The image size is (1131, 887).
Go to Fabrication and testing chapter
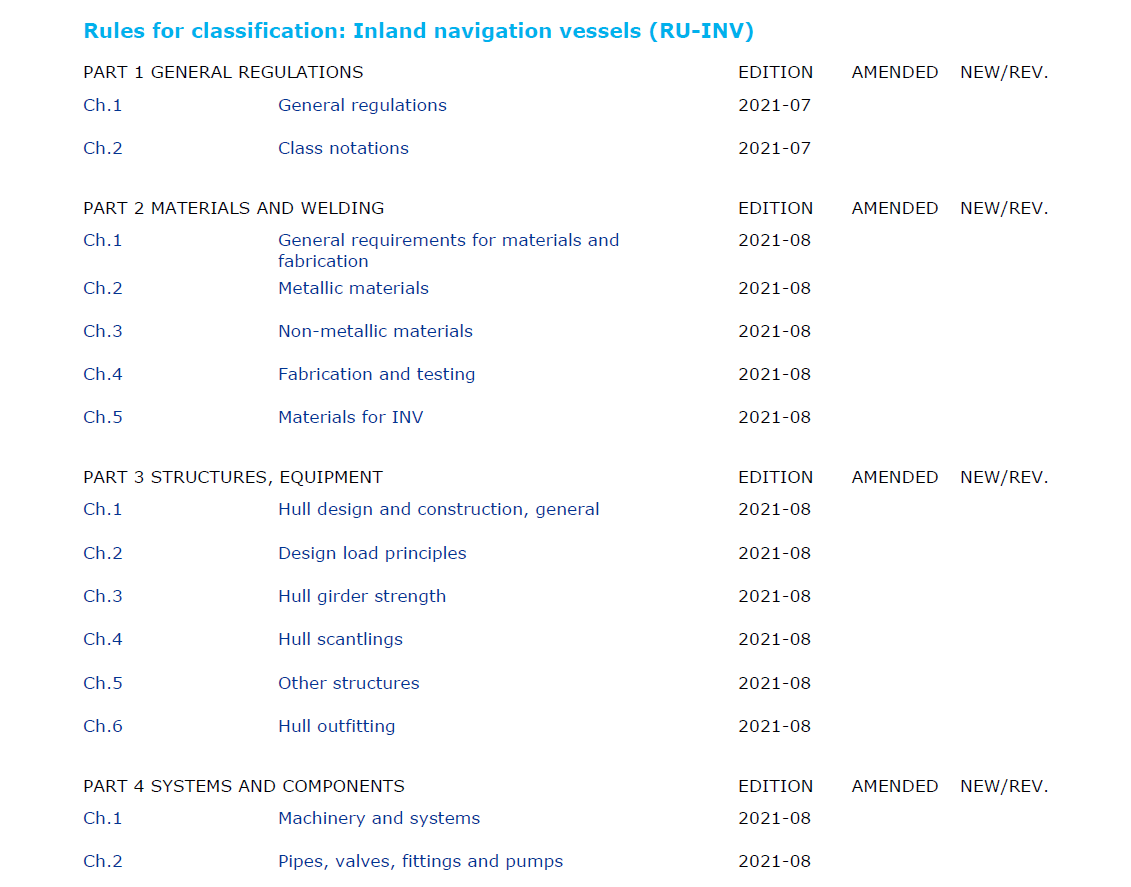coord(376,374)
